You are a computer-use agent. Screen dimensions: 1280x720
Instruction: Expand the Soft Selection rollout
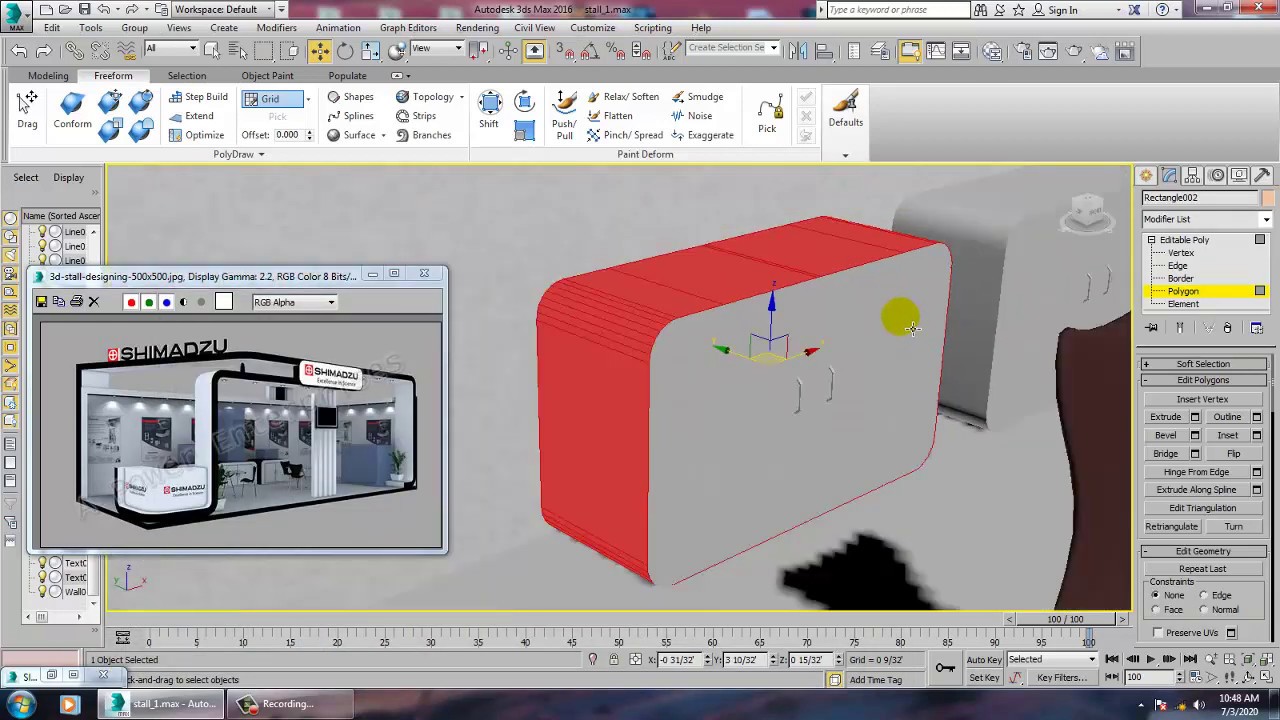pos(1203,364)
